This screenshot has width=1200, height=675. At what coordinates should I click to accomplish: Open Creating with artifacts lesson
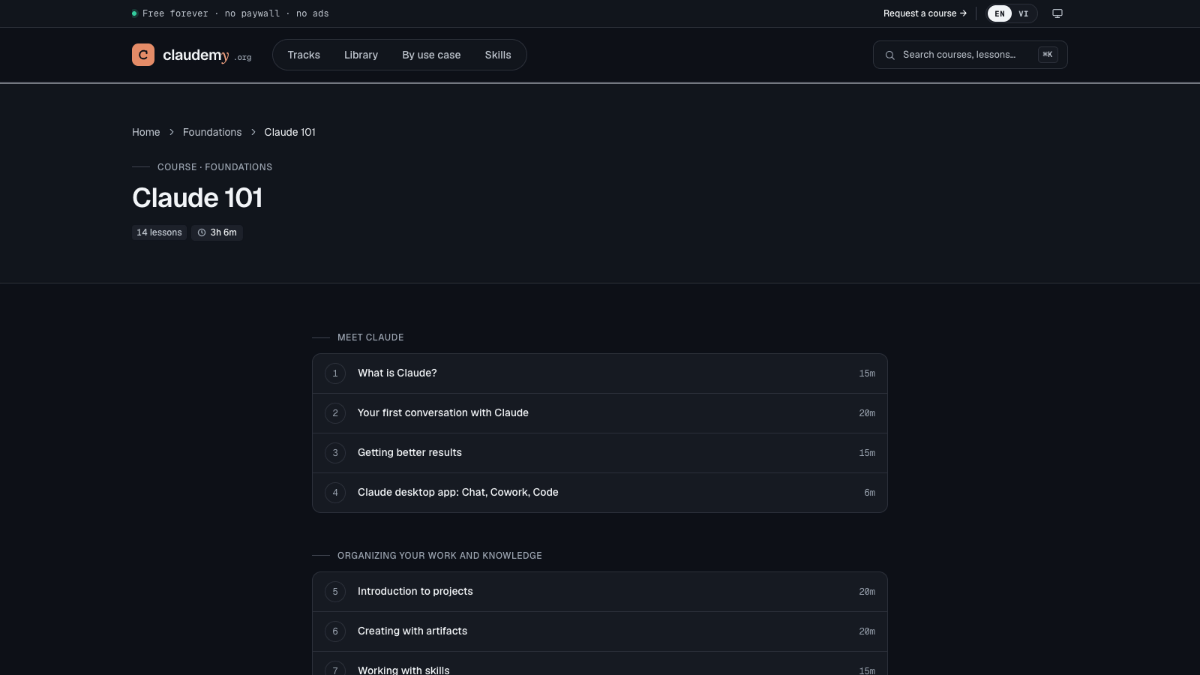click(x=600, y=631)
